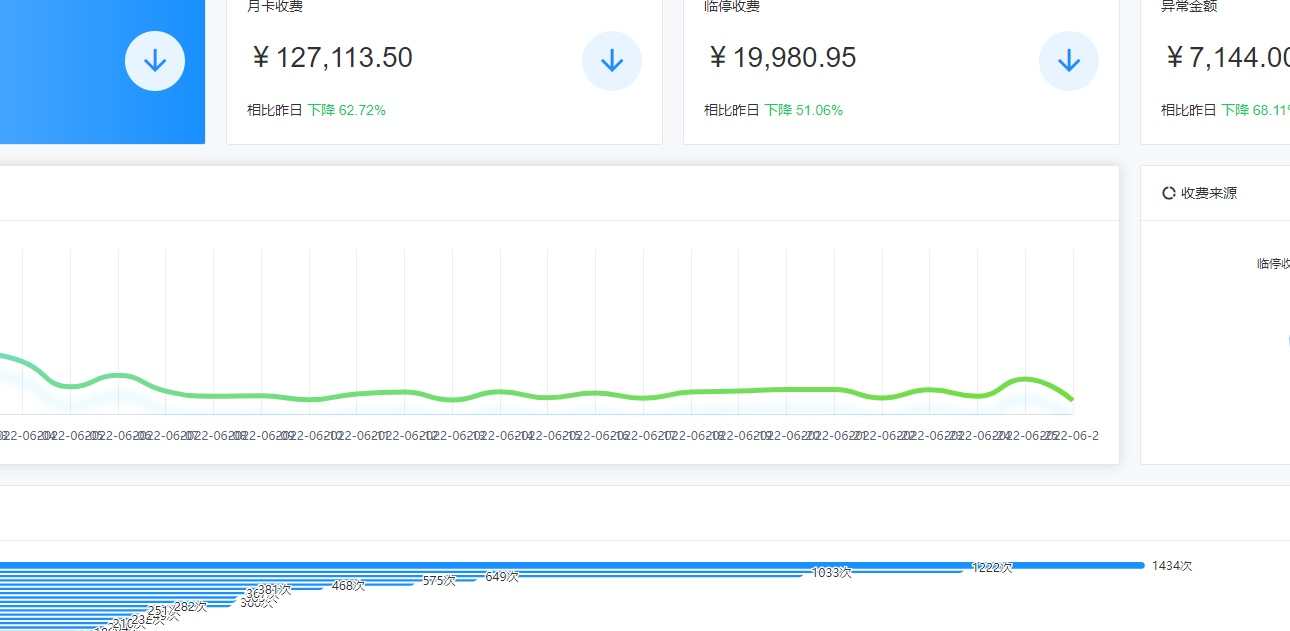Click the ￥7,144 abnormal amount value
The image size is (1290, 631).
(1226, 58)
